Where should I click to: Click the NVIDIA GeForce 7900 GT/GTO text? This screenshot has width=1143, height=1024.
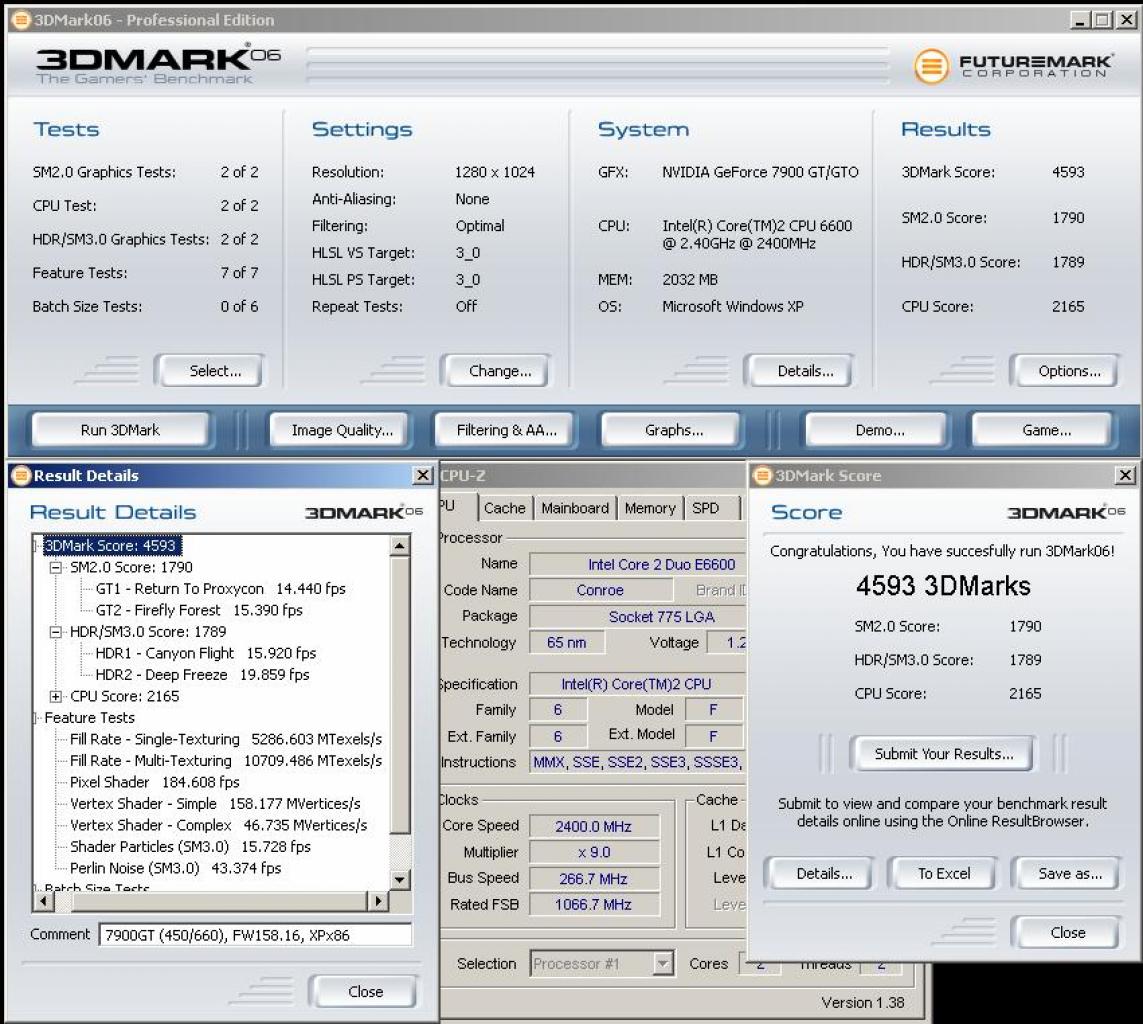[760, 172]
